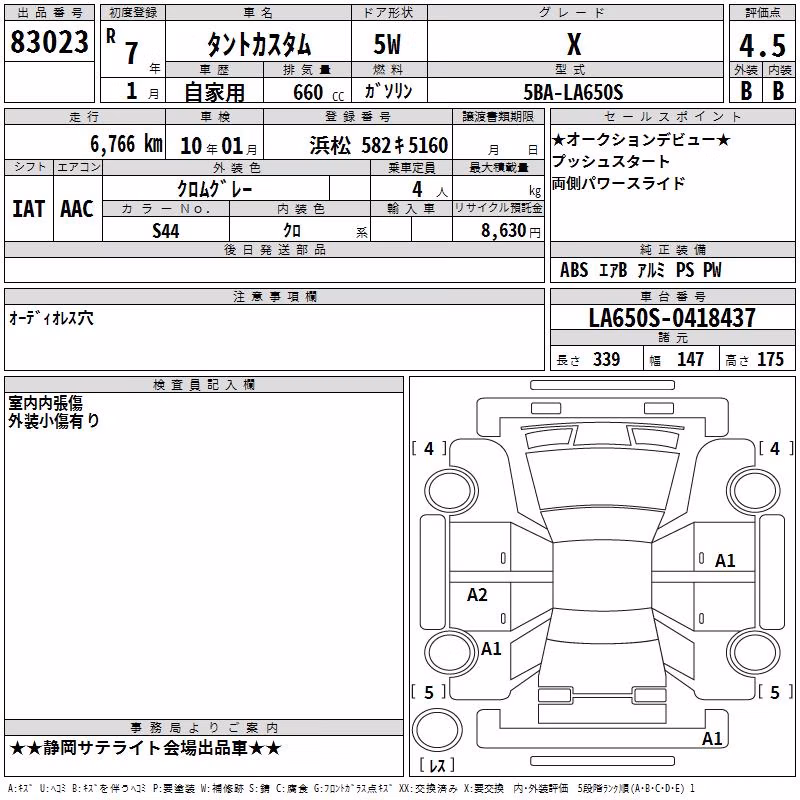Click the A2 mark on the left door

coord(477,595)
